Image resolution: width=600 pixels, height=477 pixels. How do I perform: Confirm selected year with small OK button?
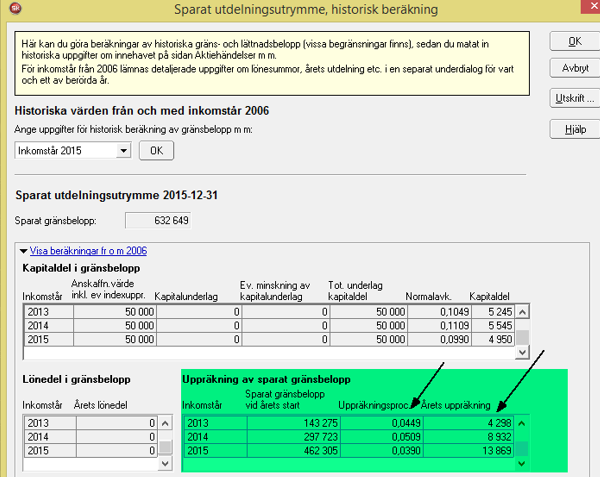155,150
